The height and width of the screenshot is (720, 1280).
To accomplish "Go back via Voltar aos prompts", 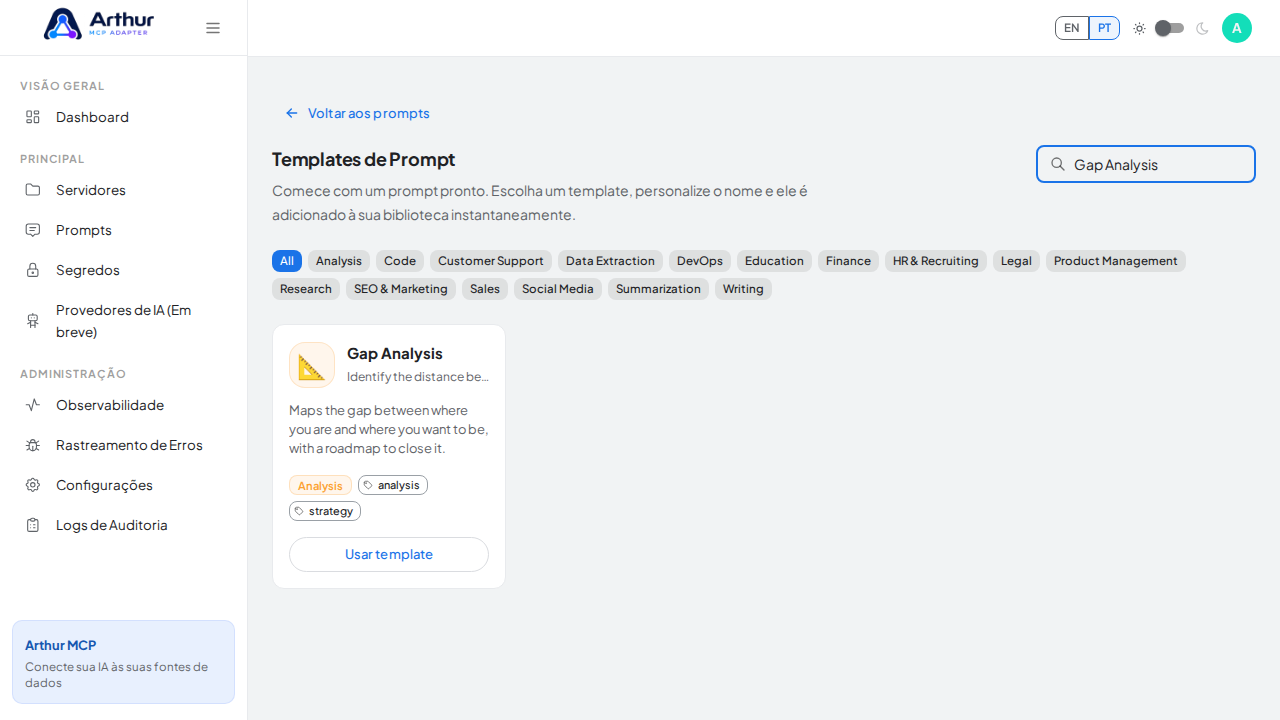I will click(357, 113).
